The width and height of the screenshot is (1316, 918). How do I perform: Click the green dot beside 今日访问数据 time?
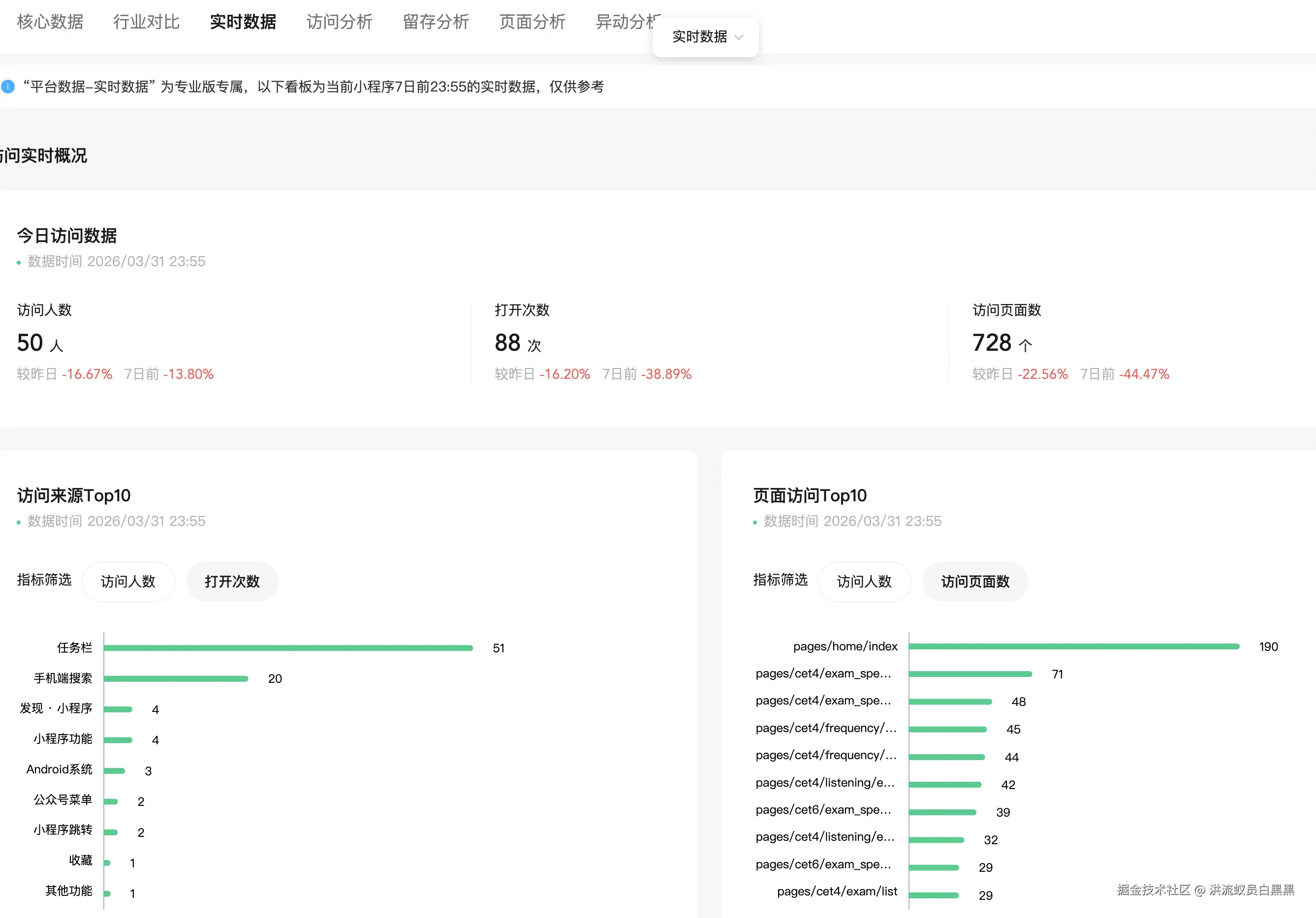coord(19,262)
